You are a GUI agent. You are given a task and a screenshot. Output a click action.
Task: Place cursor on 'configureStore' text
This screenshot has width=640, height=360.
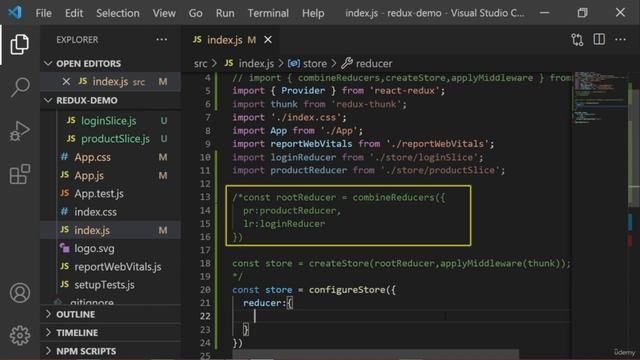coord(347,289)
